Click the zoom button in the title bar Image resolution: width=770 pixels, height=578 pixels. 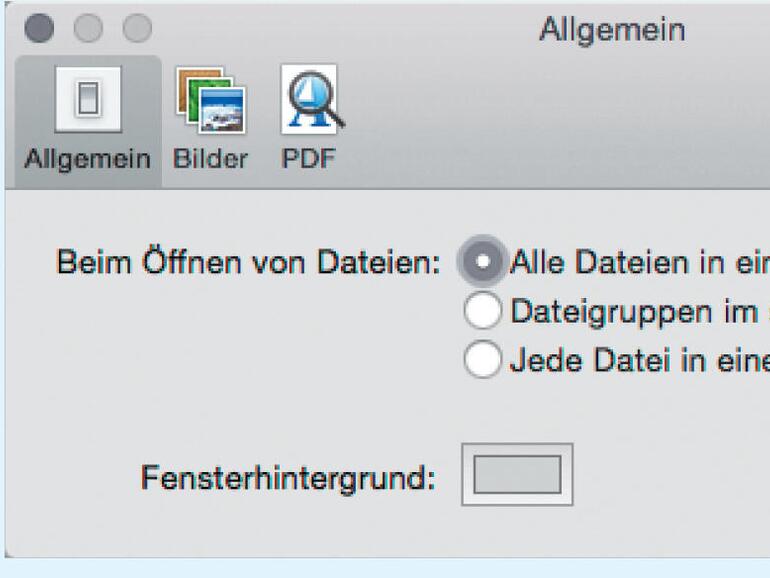(x=136, y=28)
